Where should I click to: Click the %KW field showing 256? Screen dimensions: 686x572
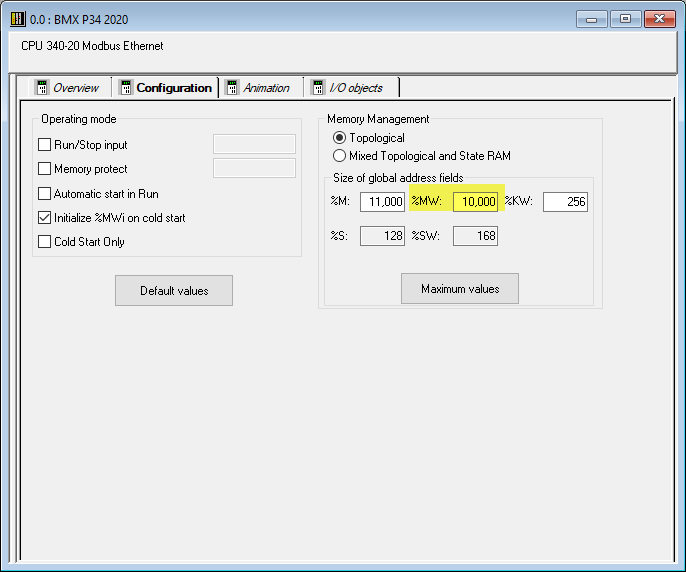pos(565,202)
